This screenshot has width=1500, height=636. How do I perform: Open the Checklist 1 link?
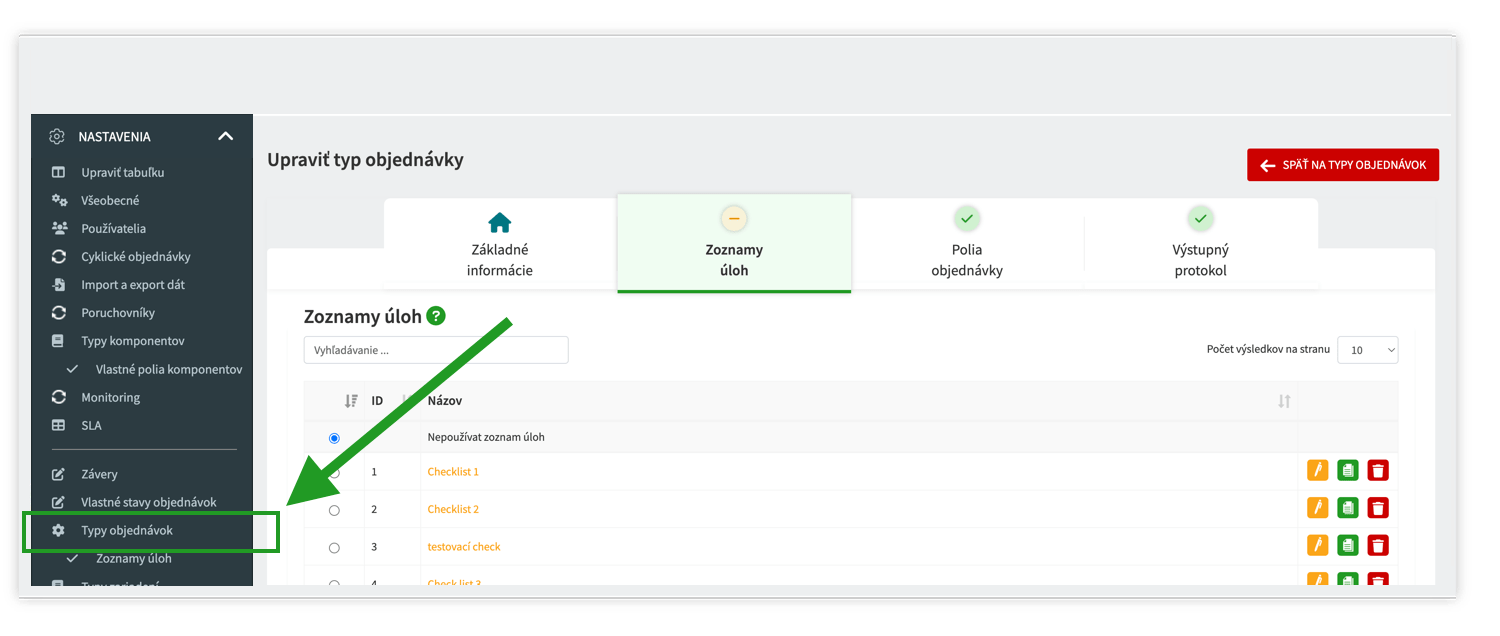point(453,472)
